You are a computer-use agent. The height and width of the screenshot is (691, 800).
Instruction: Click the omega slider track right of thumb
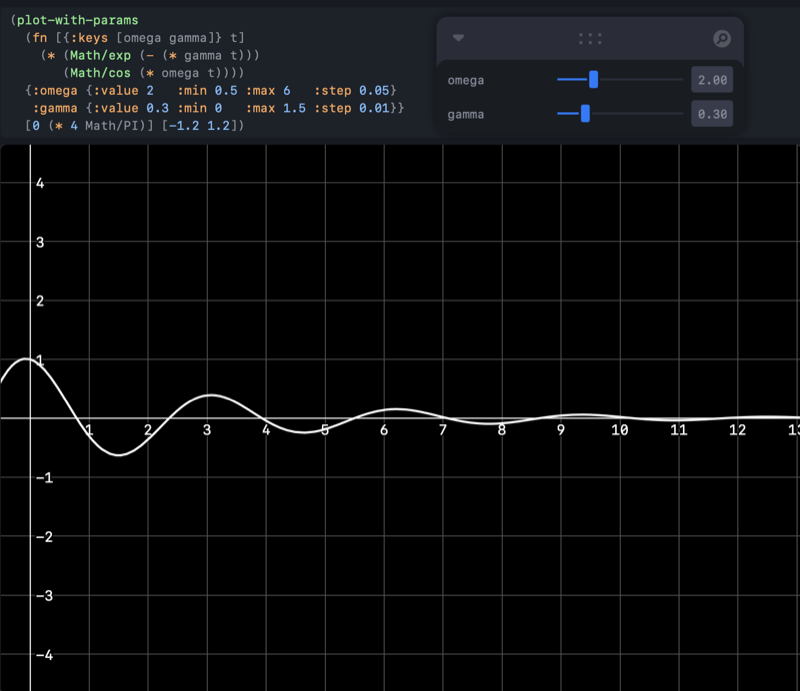coord(640,80)
